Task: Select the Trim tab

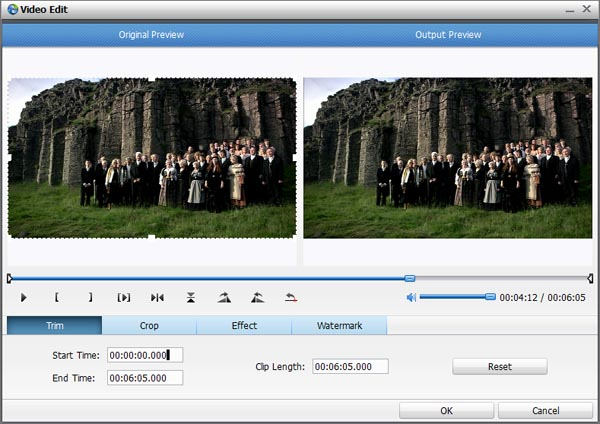Action: tap(54, 326)
